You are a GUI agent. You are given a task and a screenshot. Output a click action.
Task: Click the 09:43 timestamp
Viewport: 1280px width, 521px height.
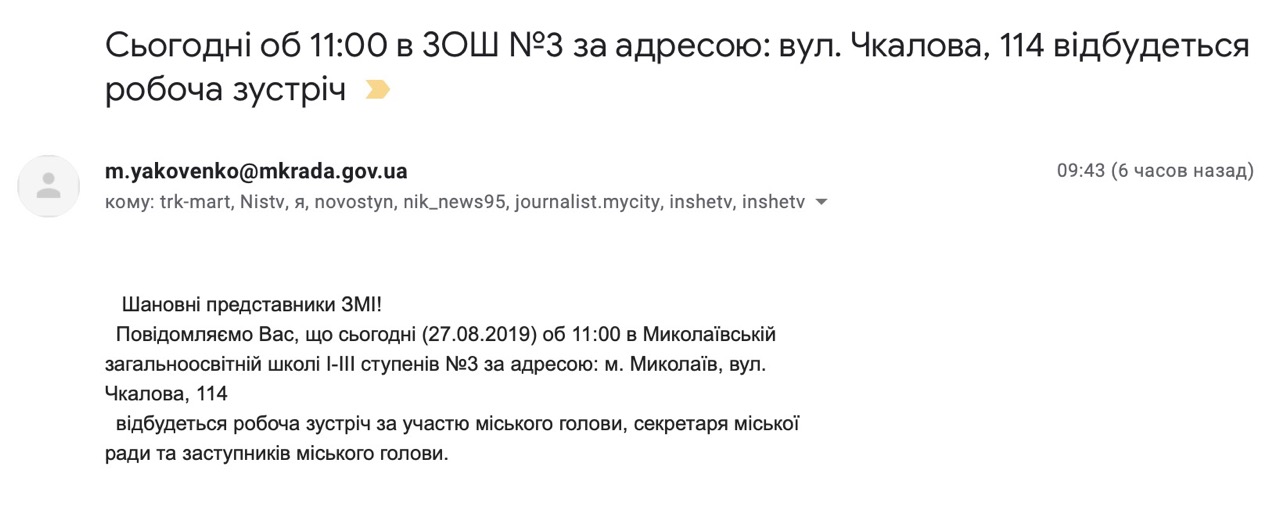tap(1081, 171)
